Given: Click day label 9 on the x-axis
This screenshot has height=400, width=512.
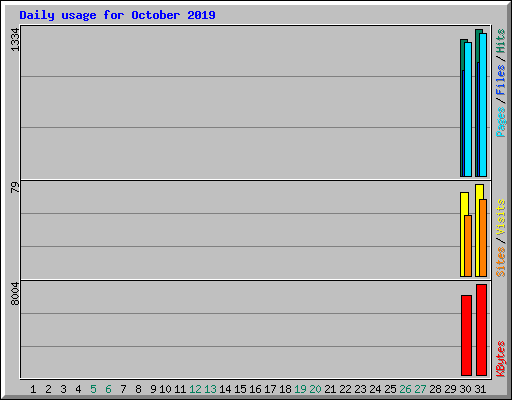Looking at the screenshot, I should [153, 389].
